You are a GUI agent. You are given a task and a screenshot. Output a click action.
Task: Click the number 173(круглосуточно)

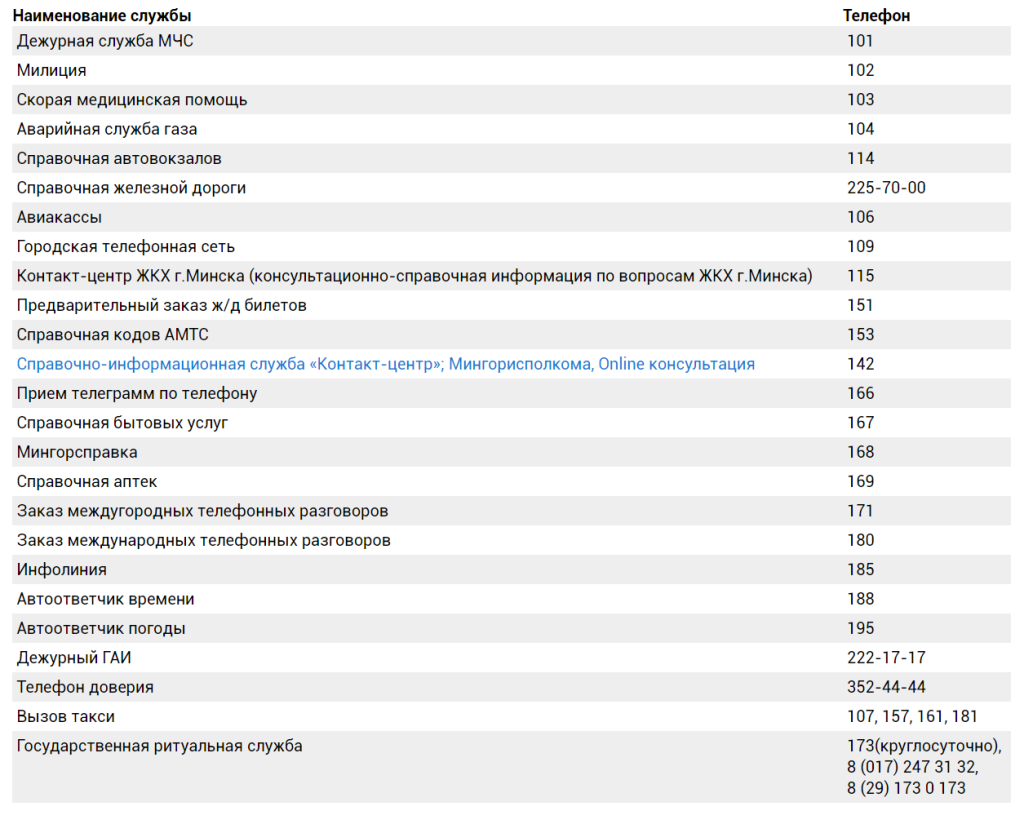pyautogui.click(x=924, y=746)
